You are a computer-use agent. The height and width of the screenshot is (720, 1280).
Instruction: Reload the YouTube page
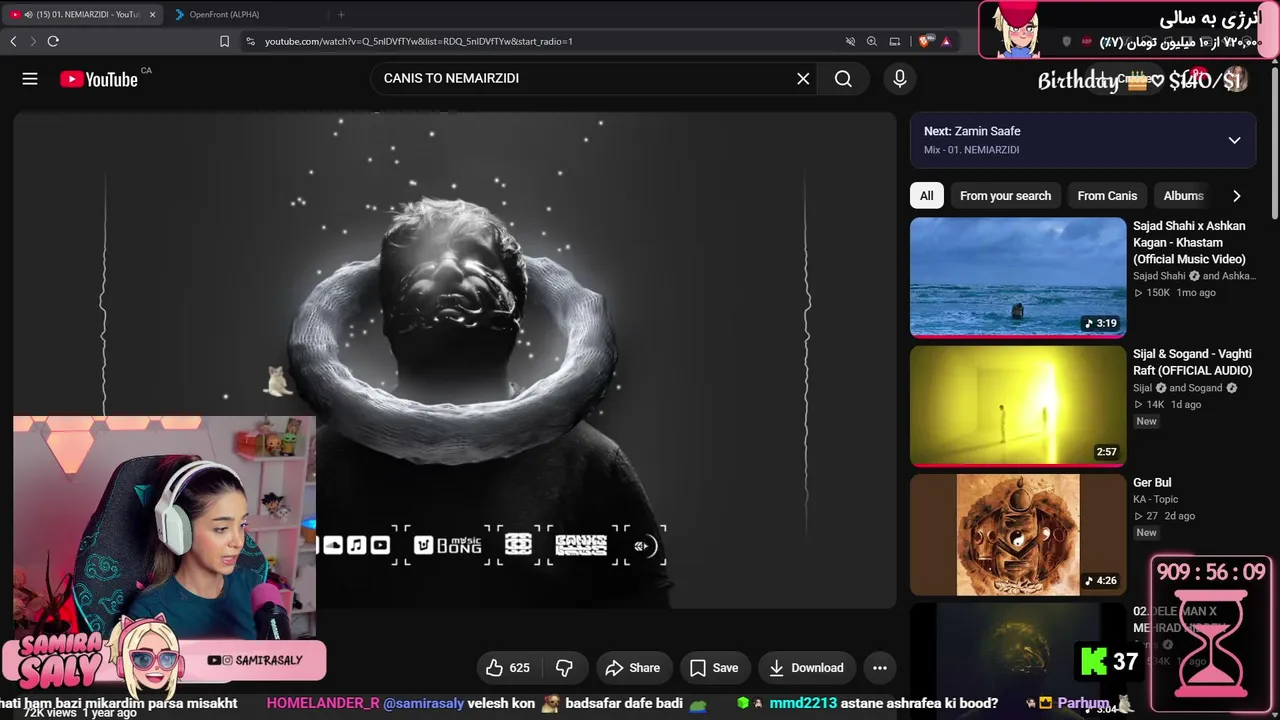point(53,41)
